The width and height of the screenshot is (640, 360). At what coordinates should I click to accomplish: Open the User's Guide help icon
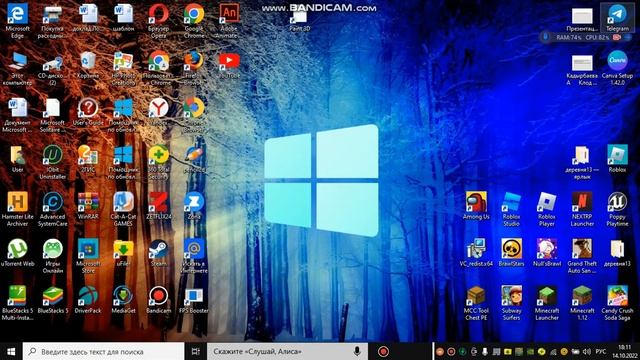[x=88, y=109]
